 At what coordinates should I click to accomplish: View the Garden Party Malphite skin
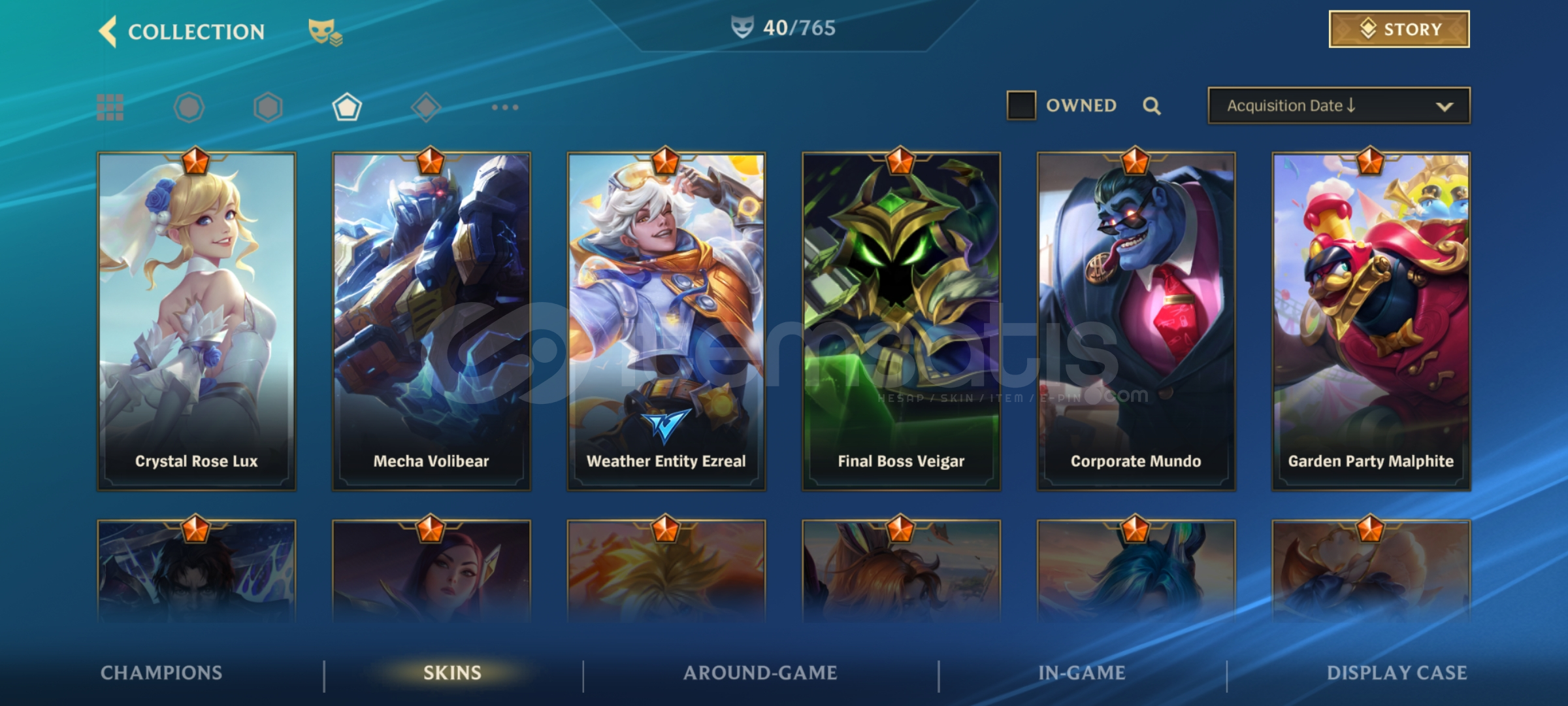click(x=1371, y=321)
